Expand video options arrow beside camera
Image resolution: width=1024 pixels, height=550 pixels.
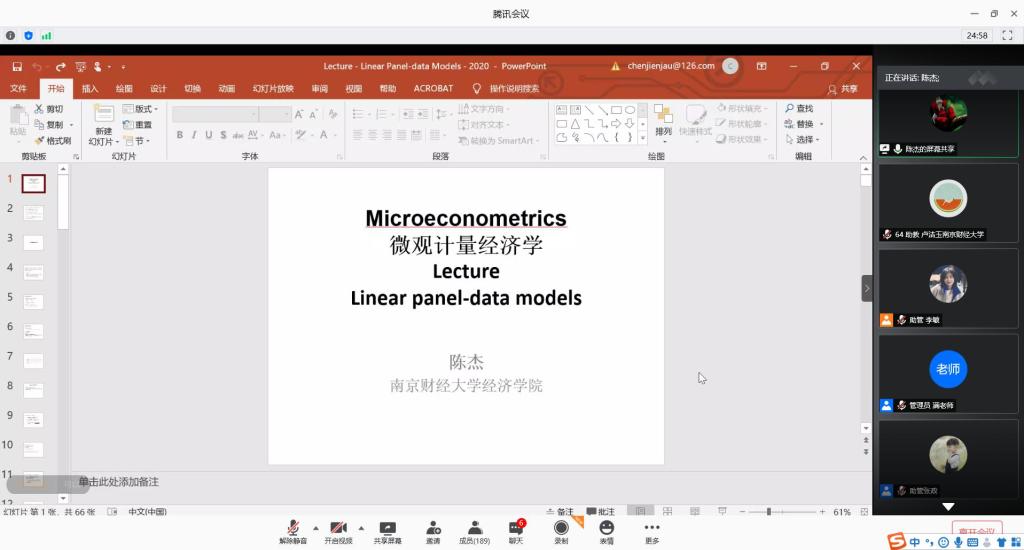pyautogui.click(x=361, y=528)
